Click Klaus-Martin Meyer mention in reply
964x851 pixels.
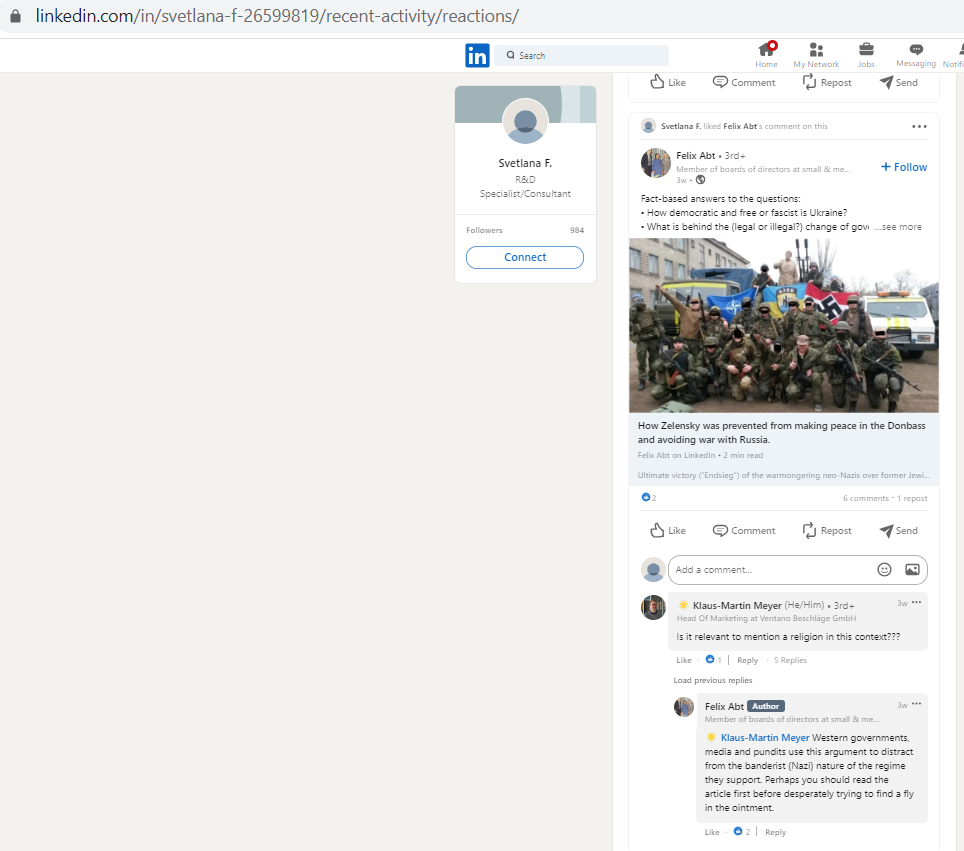[765, 738]
